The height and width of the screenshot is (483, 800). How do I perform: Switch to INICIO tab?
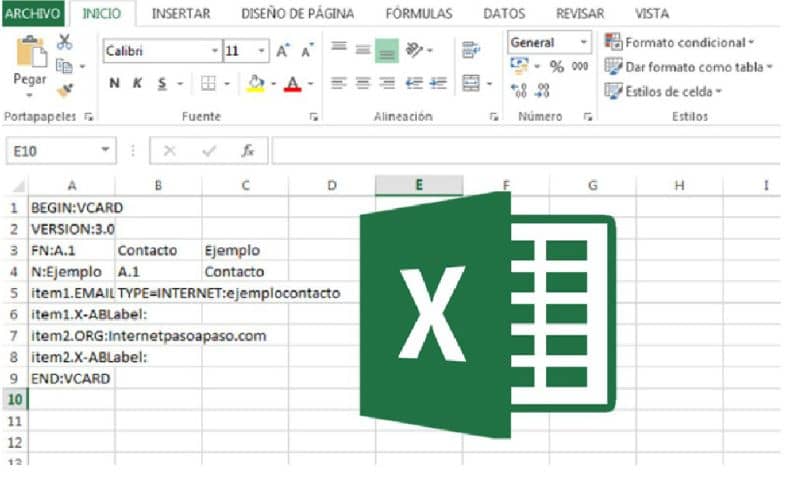102,13
